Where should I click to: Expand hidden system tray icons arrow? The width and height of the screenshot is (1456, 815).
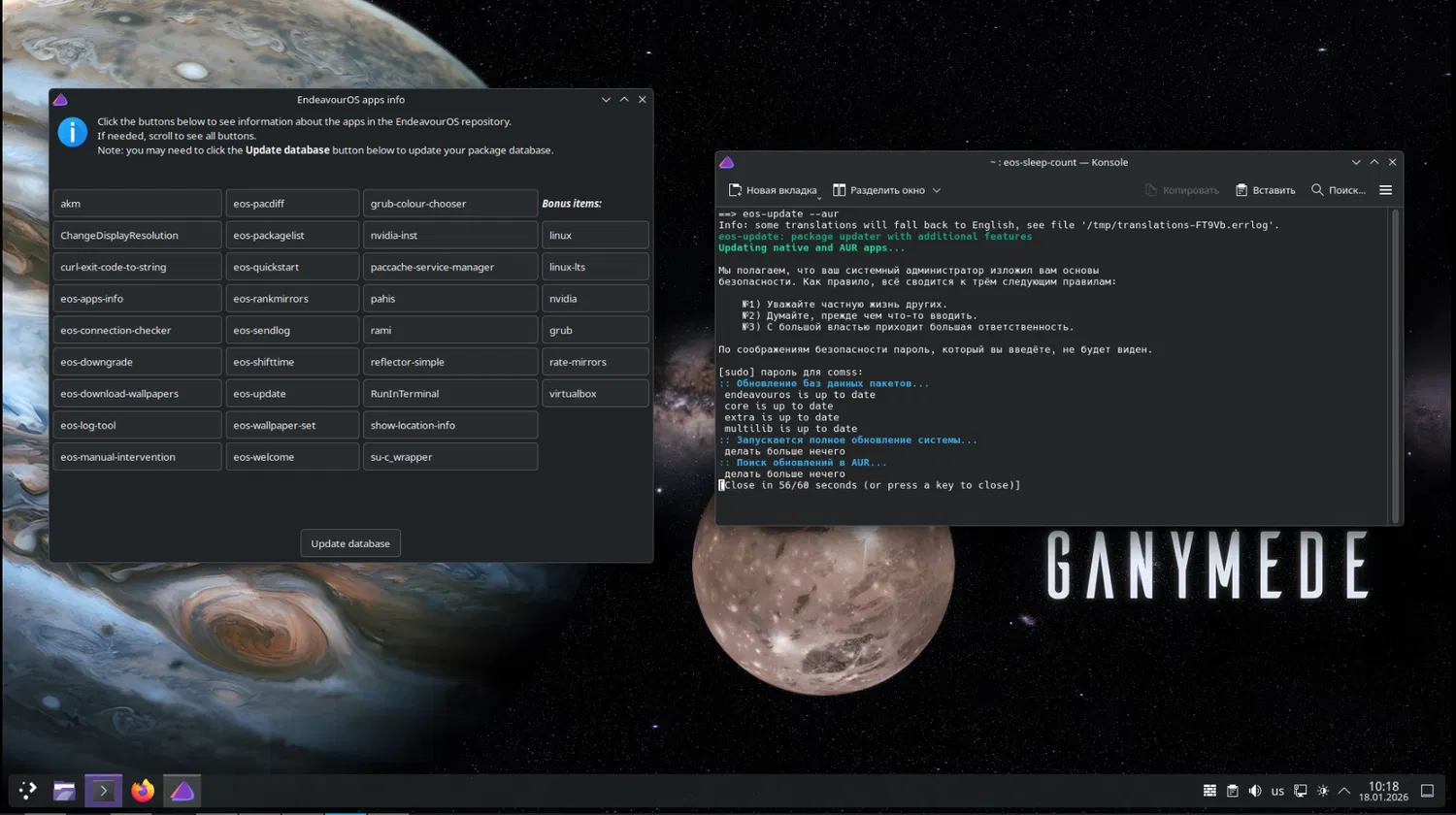[x=1344, y=791]
